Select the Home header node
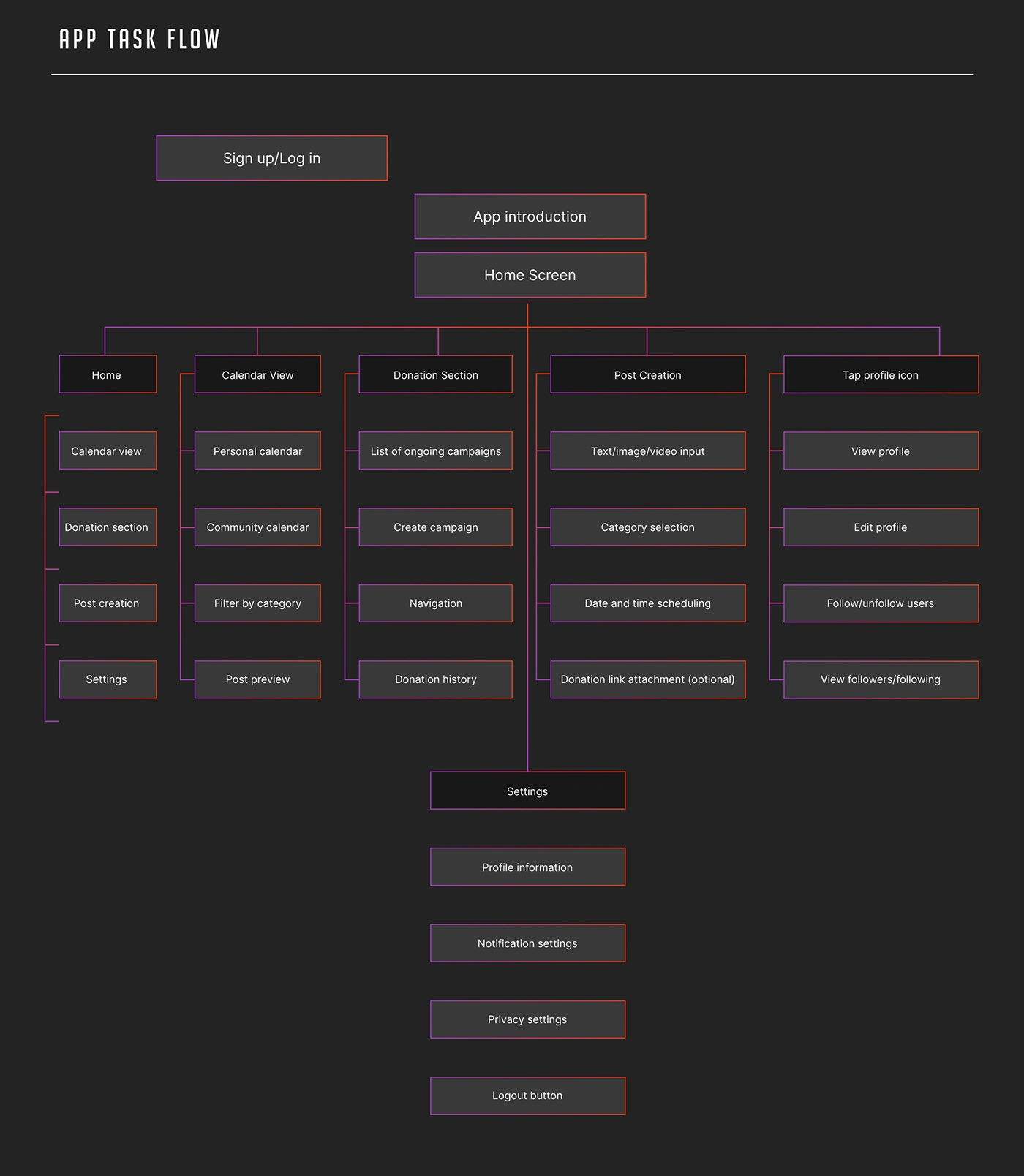The image size is (1024, 1176). click(x=108, y=374)
